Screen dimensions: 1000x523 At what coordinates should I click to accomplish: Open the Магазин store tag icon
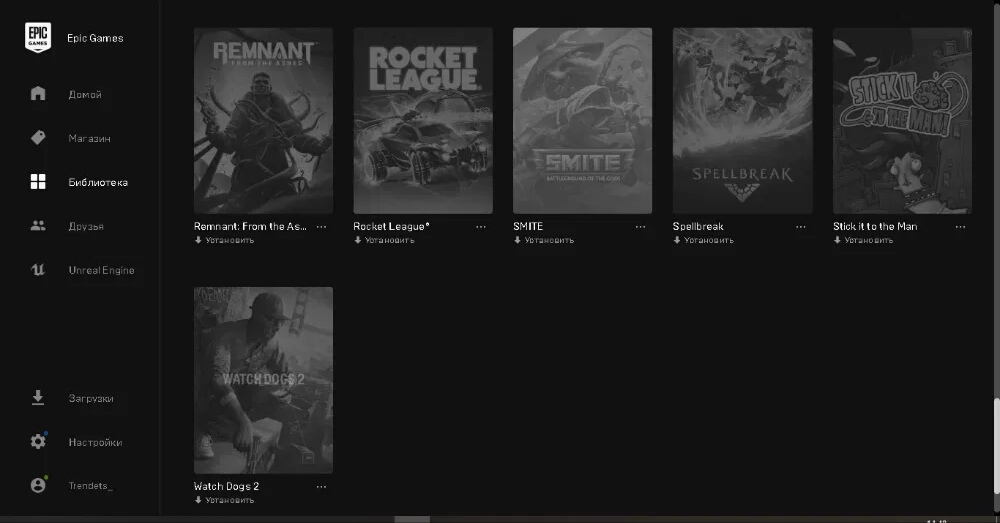click(x=38, y=138)
